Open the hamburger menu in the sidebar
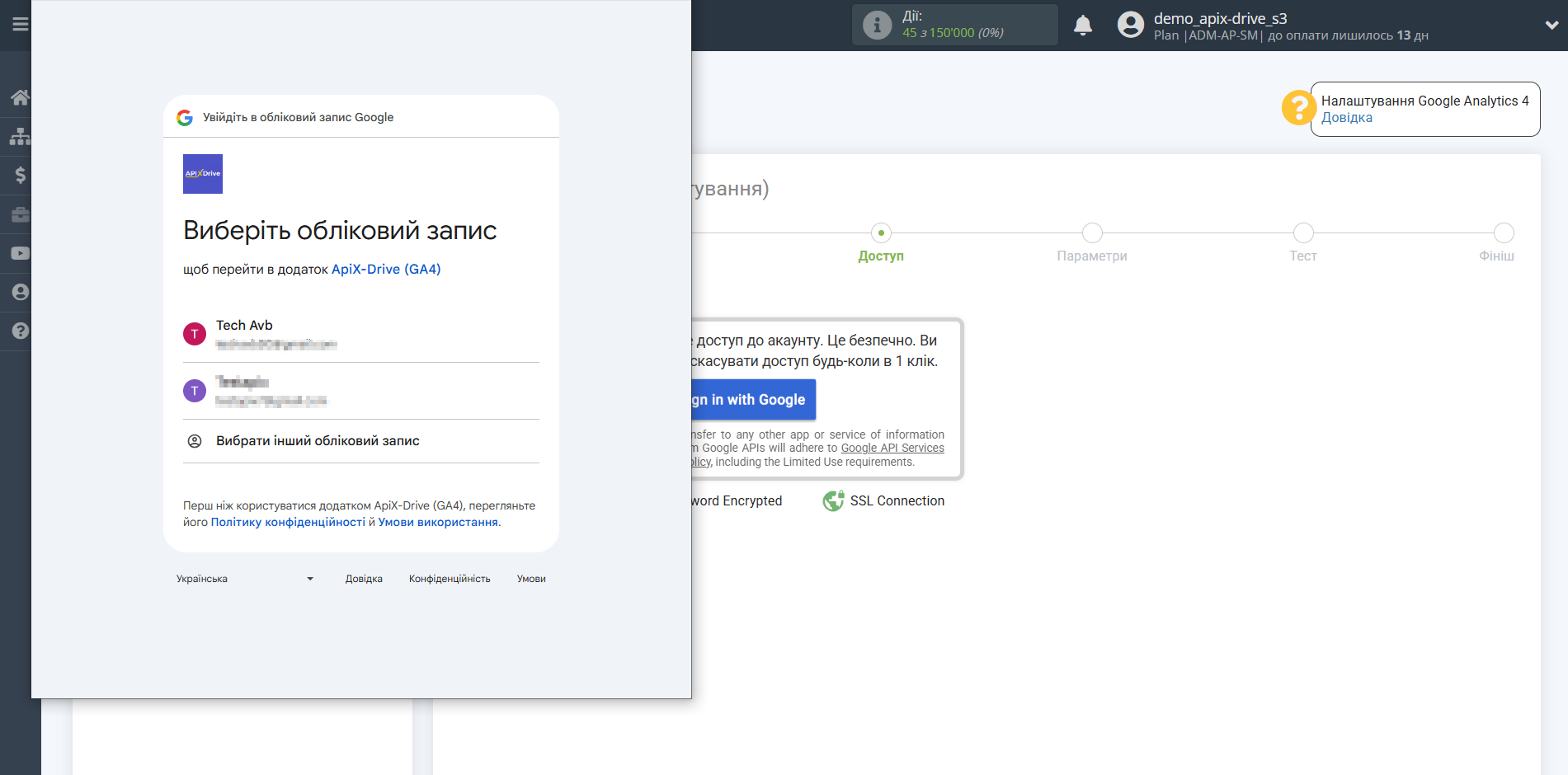The width and height of the screenshot is (1568, 775). pyautogui.click(x=20, y=24)
